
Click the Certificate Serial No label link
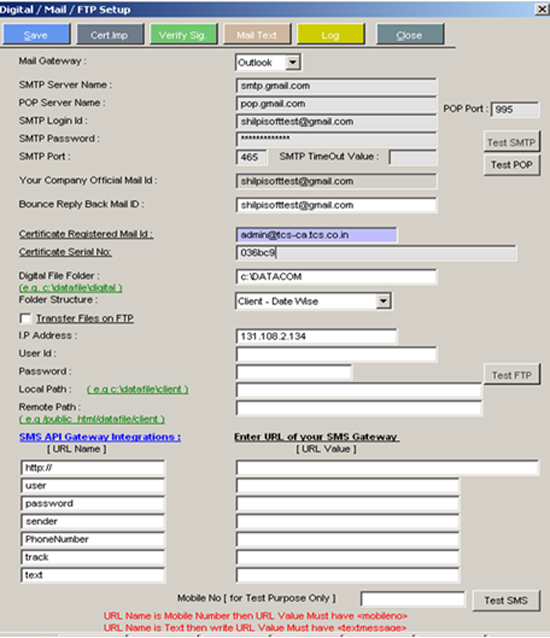65,252
